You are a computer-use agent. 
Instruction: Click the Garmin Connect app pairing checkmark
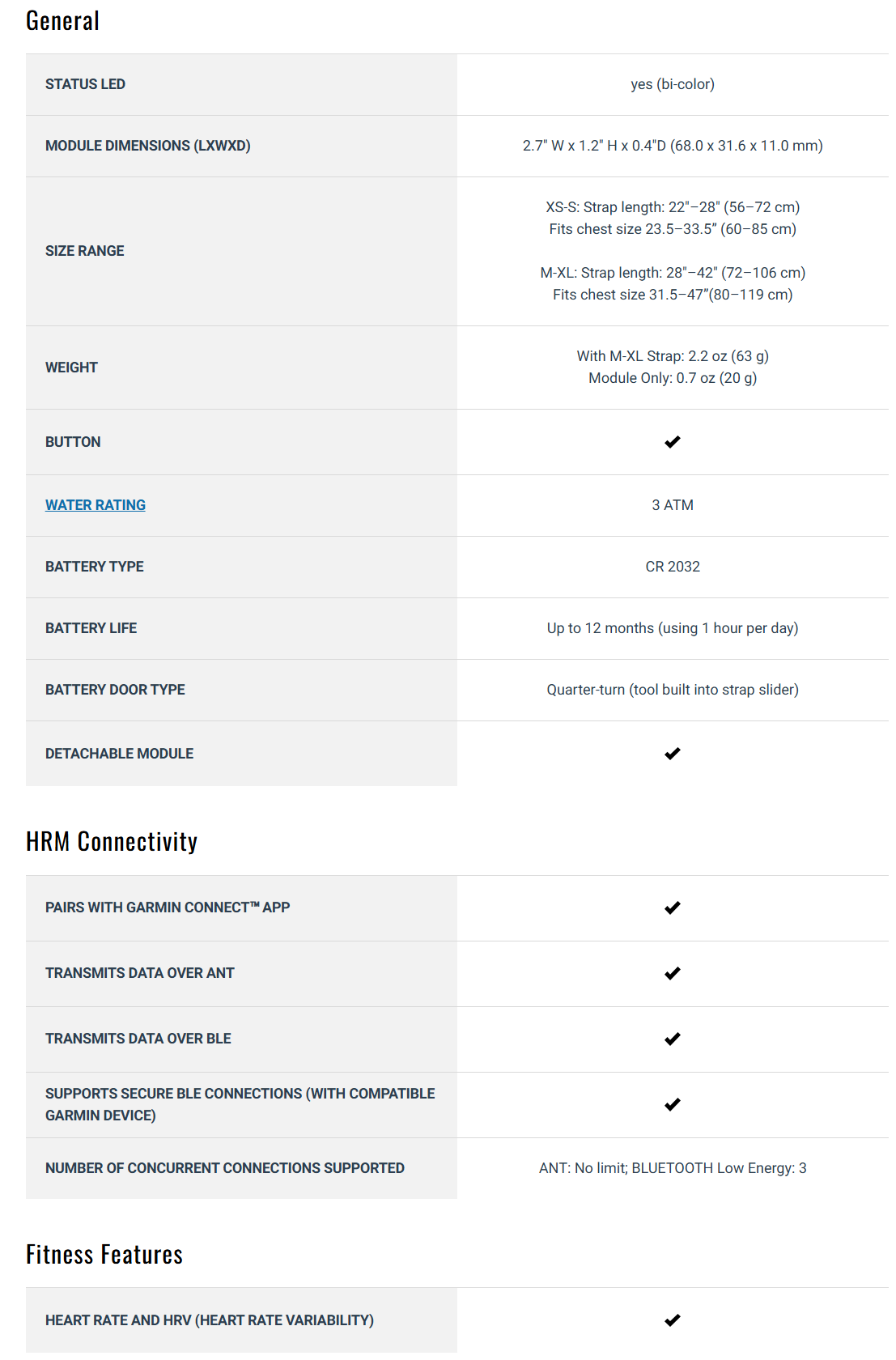[672, 908]
